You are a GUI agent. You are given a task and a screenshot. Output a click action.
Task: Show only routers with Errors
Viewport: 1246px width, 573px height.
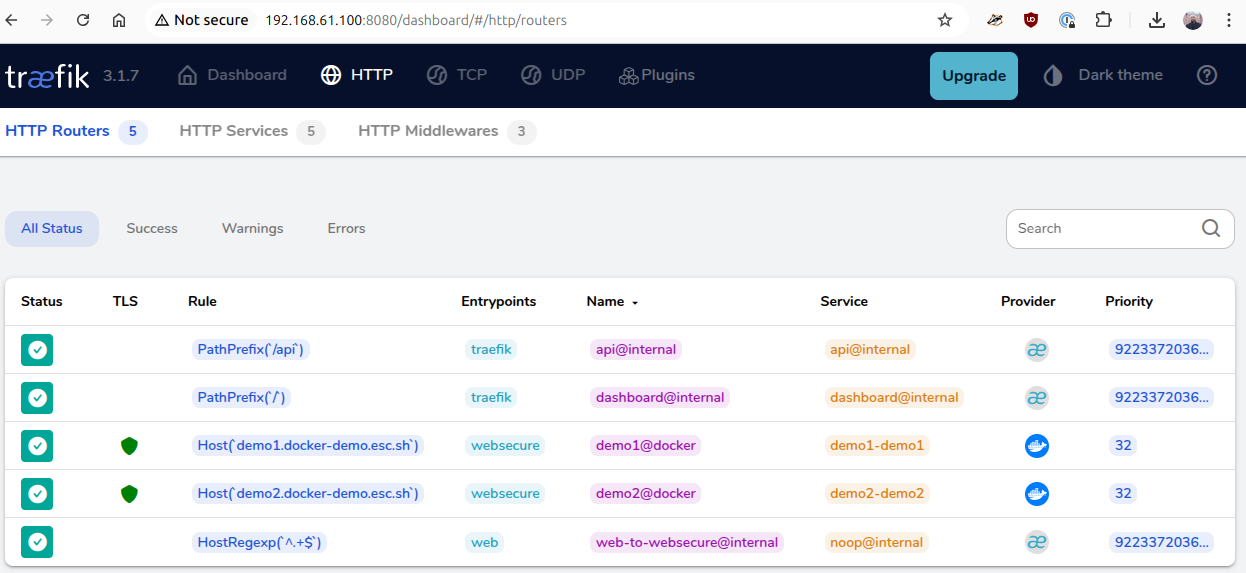click(346, 229)
